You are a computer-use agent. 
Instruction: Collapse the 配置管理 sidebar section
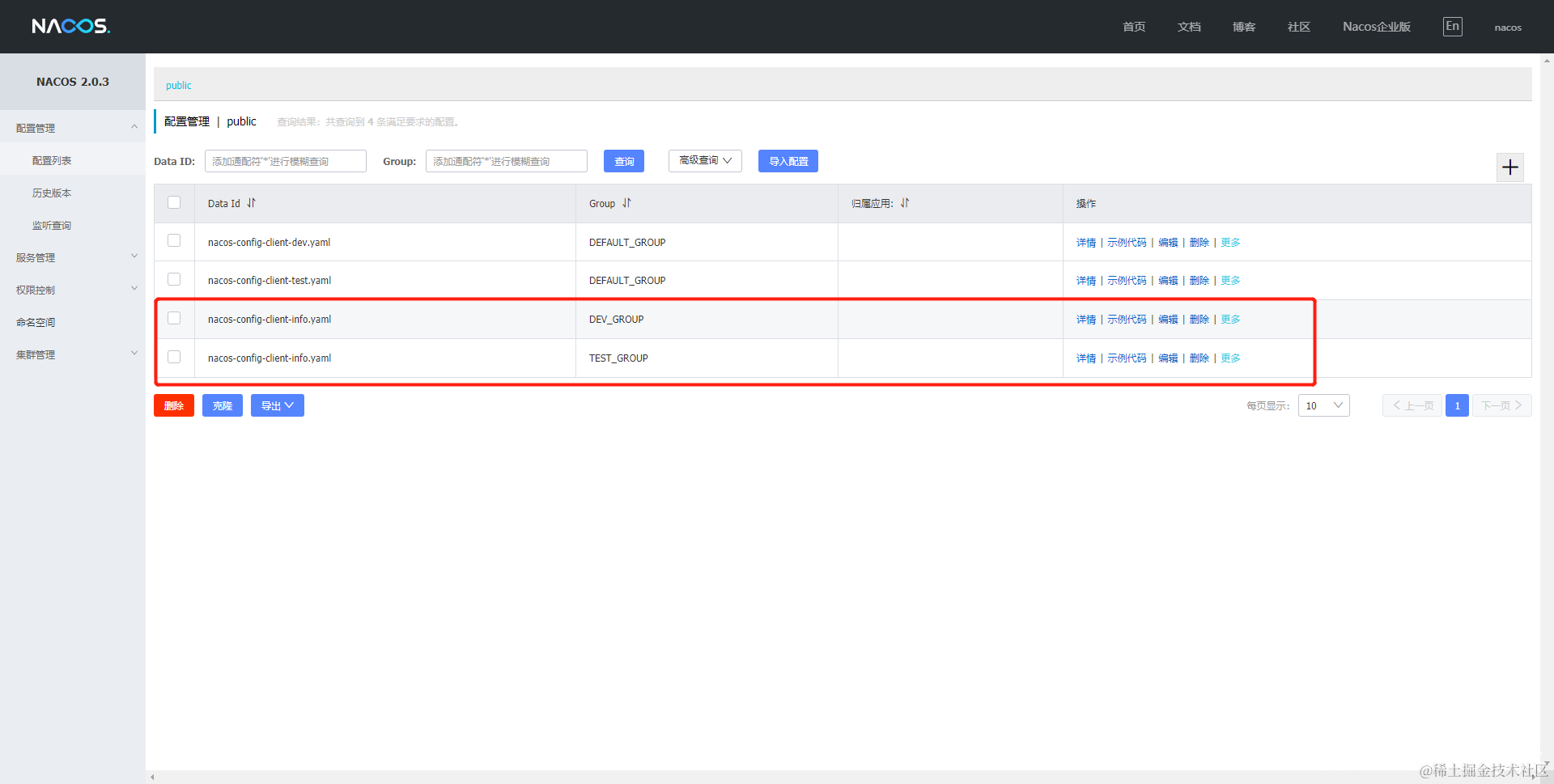point(73,128)
